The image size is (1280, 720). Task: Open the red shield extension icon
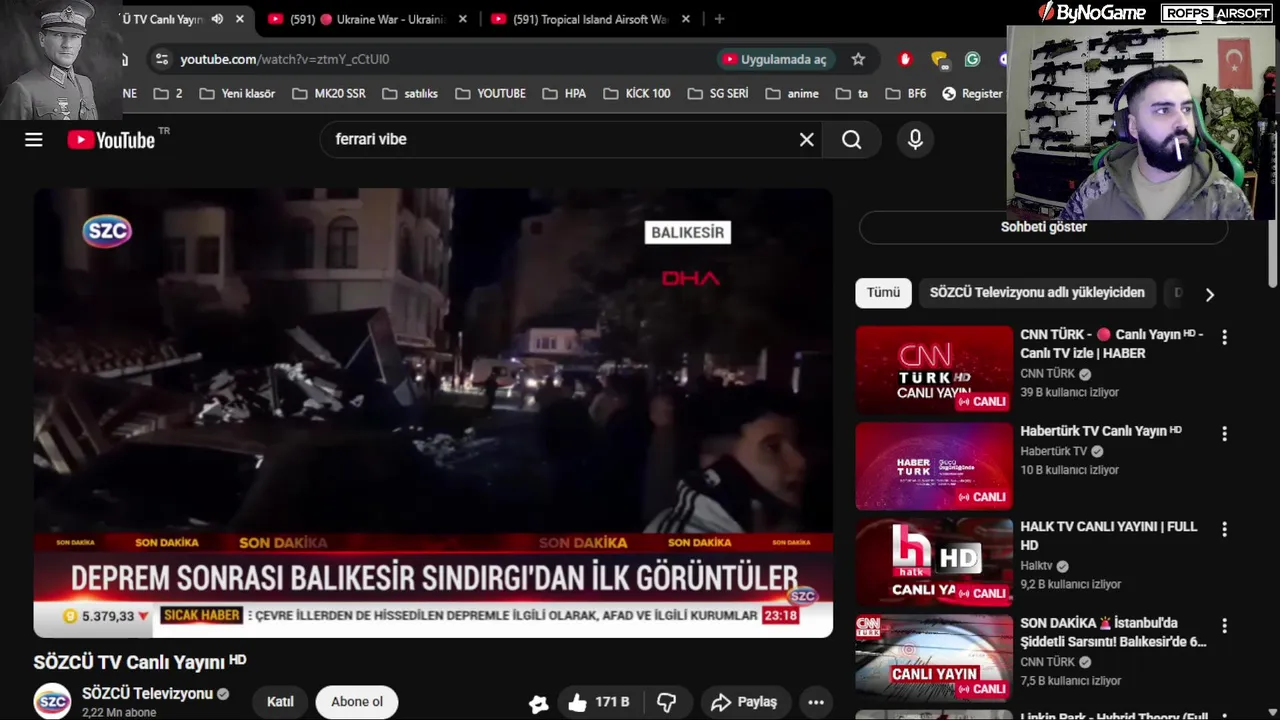(905, 59)
